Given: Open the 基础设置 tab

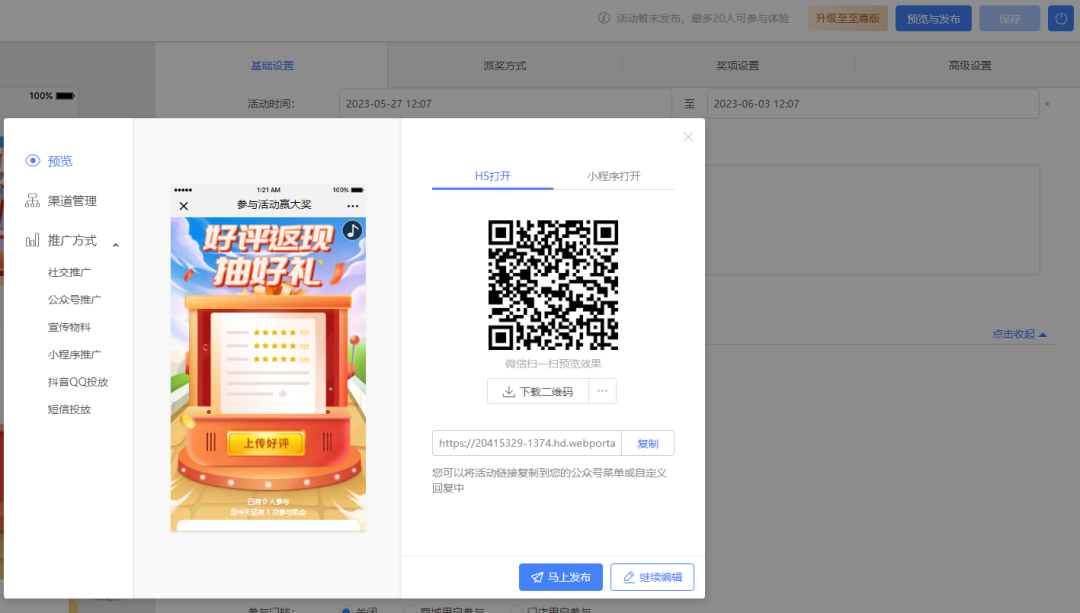Looking at the screenshot, I should pos(272,65).
